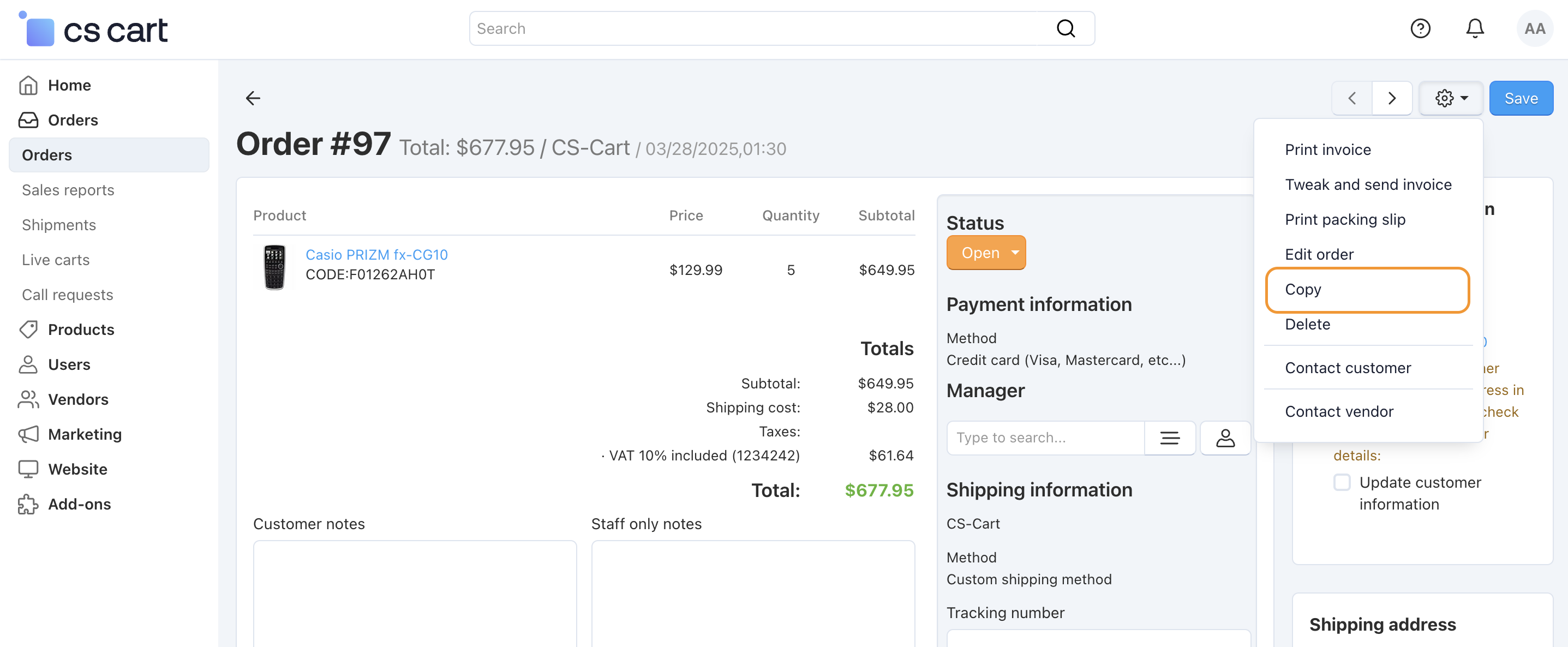
Task: Click the VAT $61.64 tax value
Action: click(890, 456)
